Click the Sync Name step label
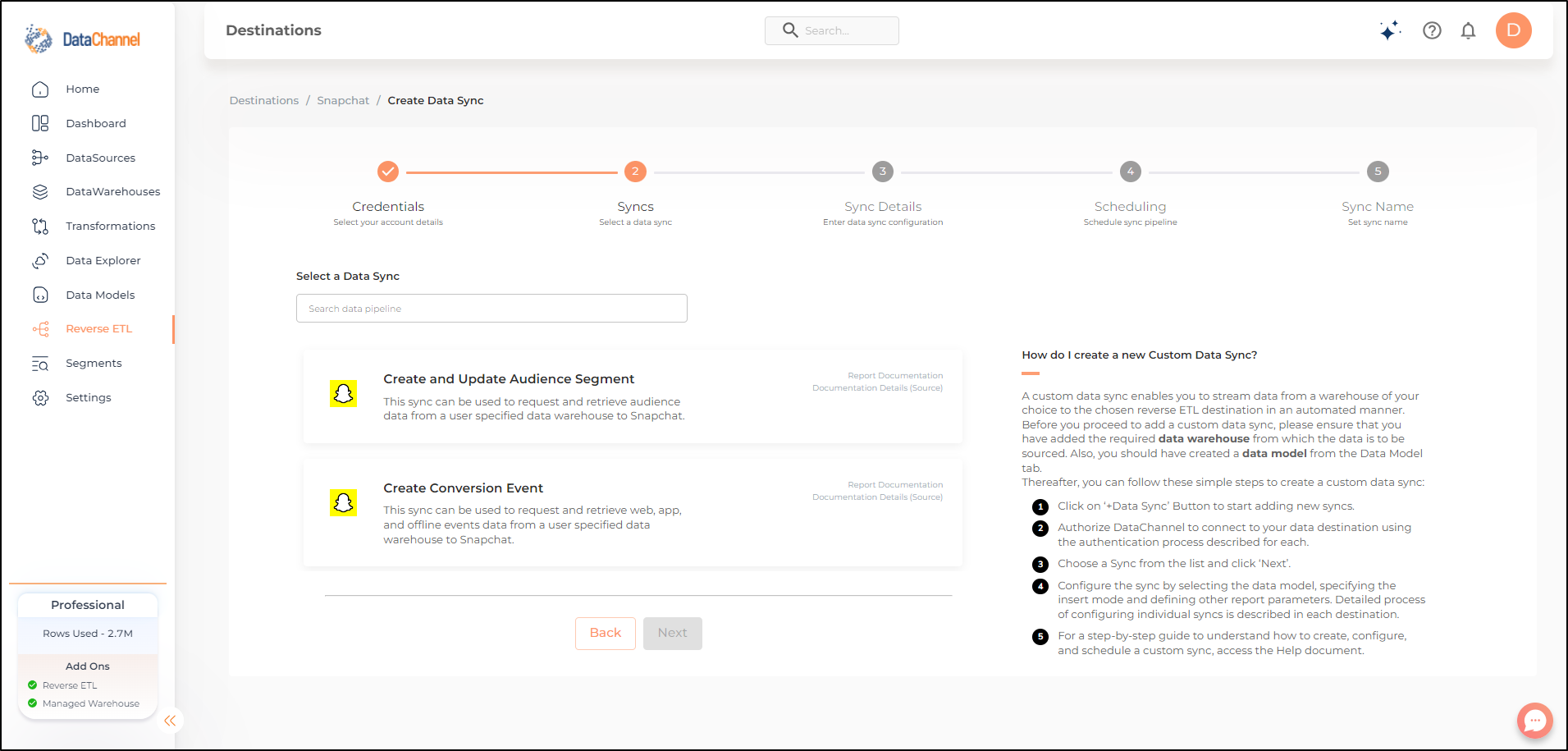 1378,207
